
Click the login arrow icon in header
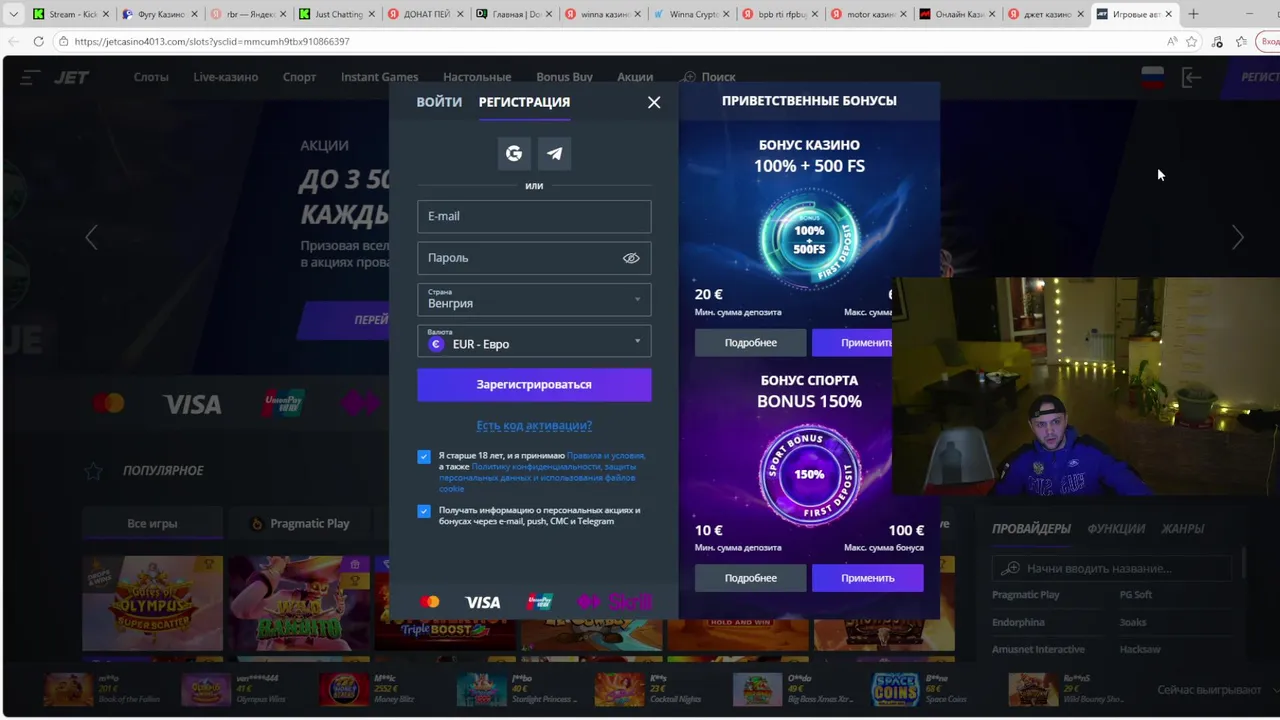[1191, 77]
